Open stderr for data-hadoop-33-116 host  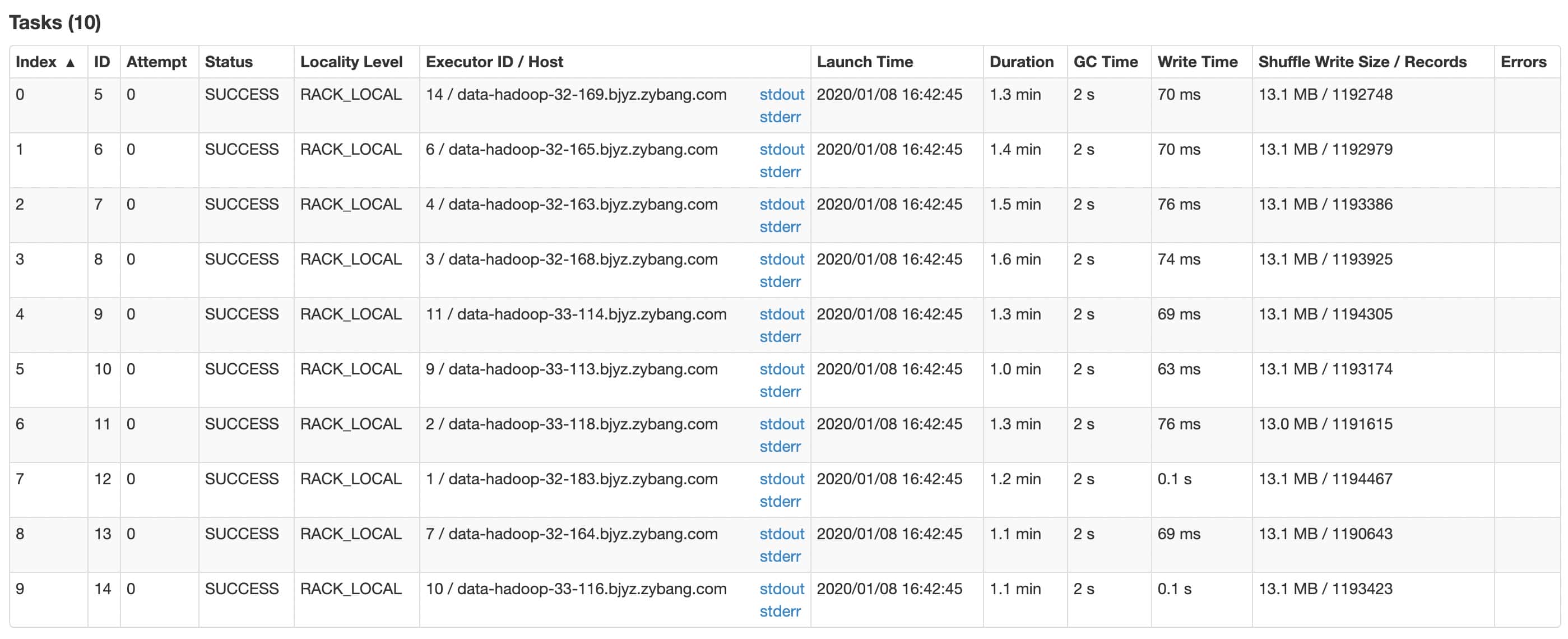coord(780,612)
